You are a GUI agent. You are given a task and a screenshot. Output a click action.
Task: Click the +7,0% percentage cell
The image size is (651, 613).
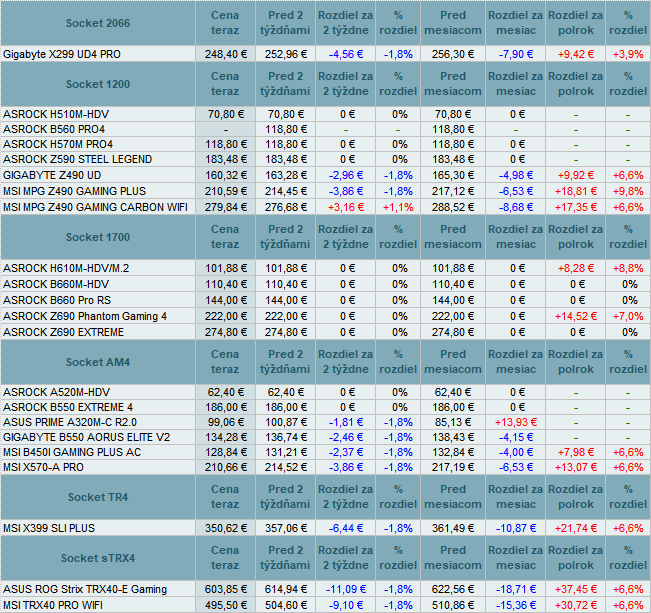[x=628, y=316]
